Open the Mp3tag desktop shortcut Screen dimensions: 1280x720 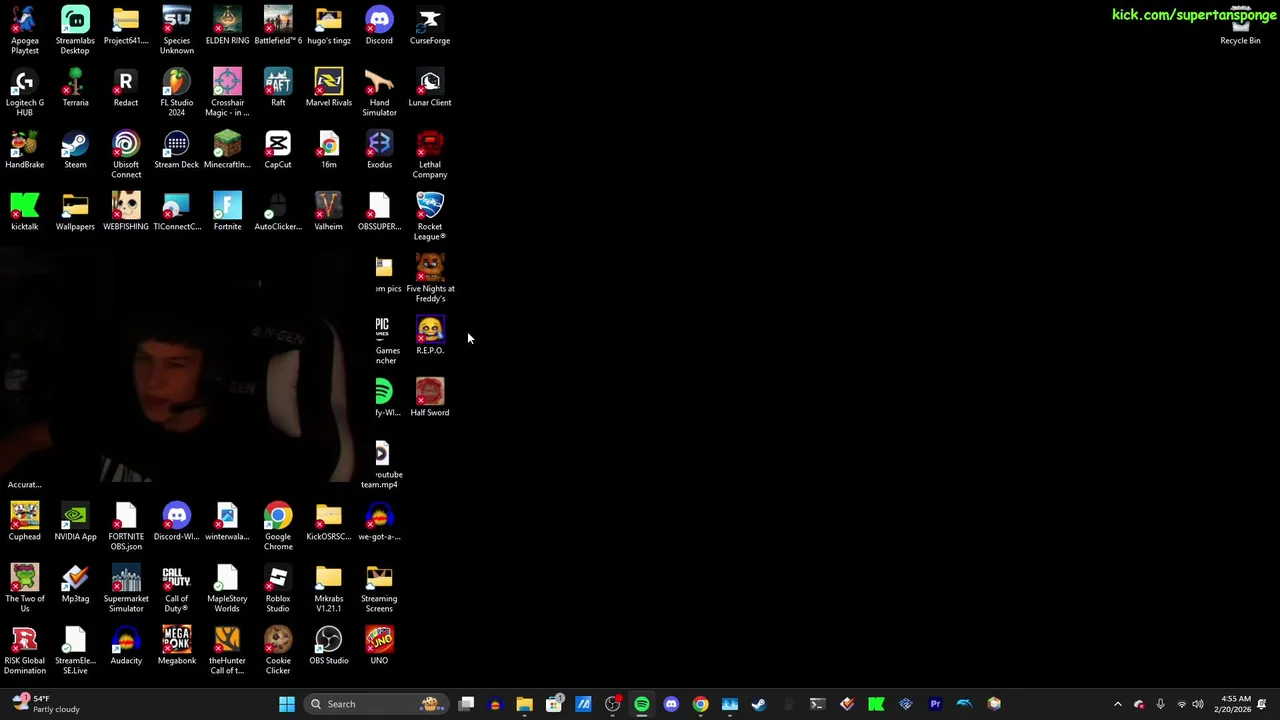(75, 584)
